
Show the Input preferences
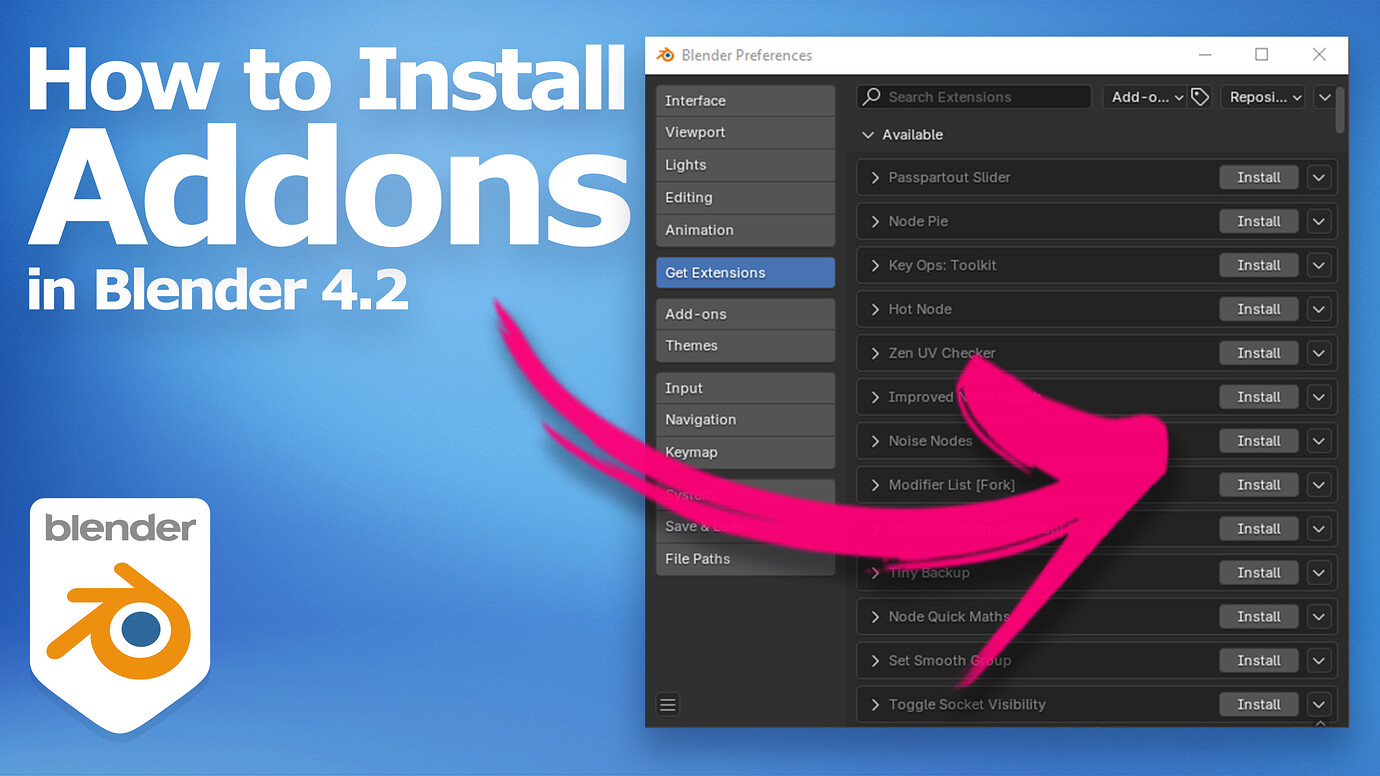(x=745, y=389)
